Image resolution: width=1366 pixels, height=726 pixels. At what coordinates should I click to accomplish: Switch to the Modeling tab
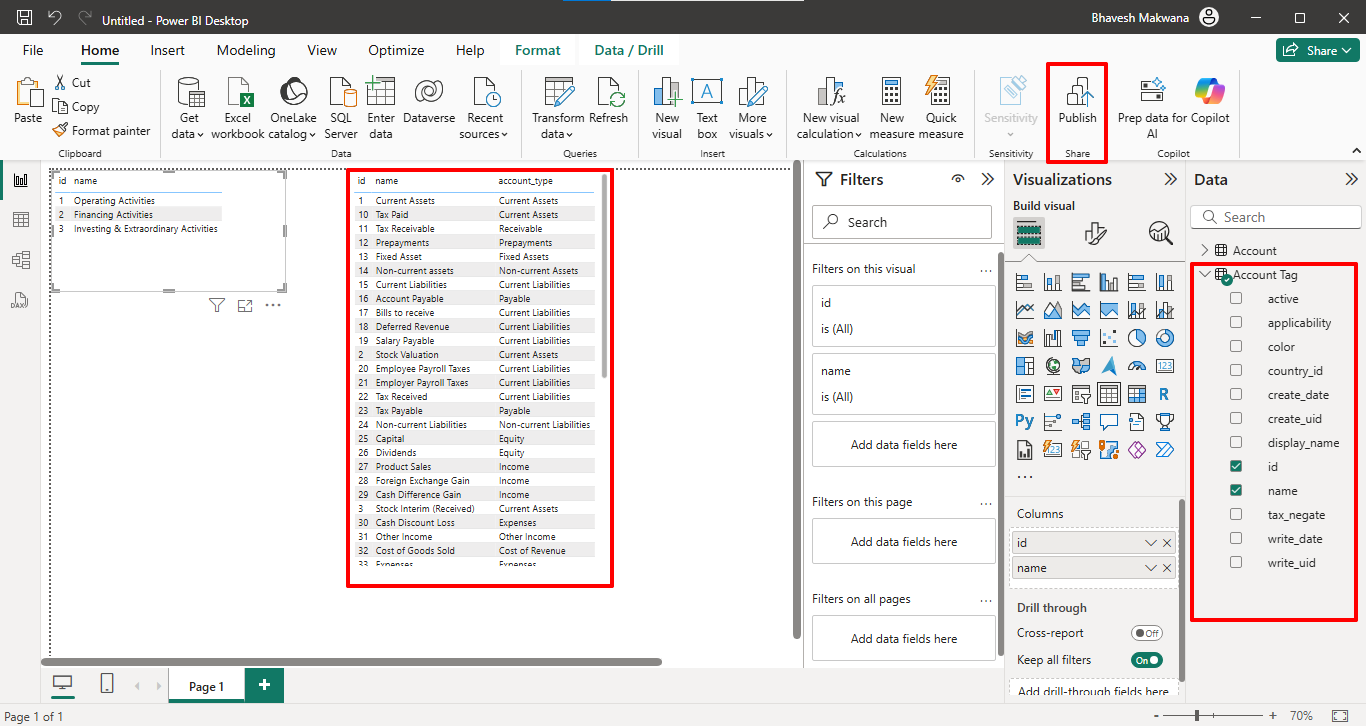point(246,50)
